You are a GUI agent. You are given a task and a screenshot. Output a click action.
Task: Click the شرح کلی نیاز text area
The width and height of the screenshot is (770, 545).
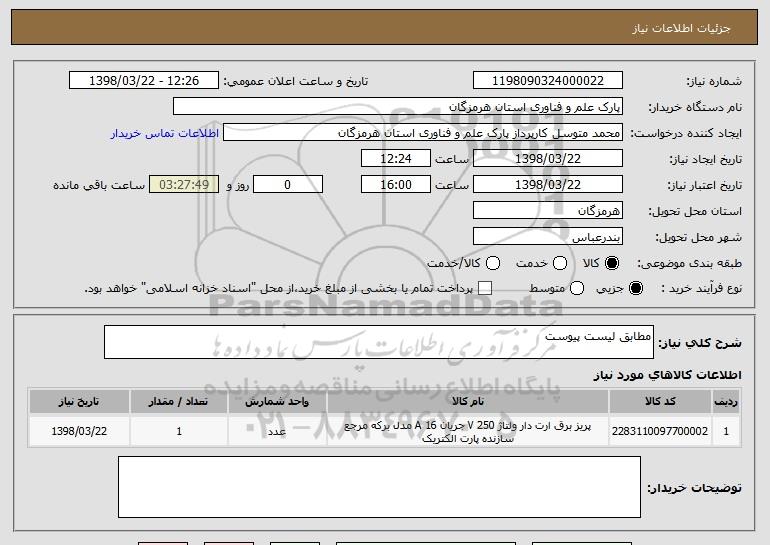[379, 342]
